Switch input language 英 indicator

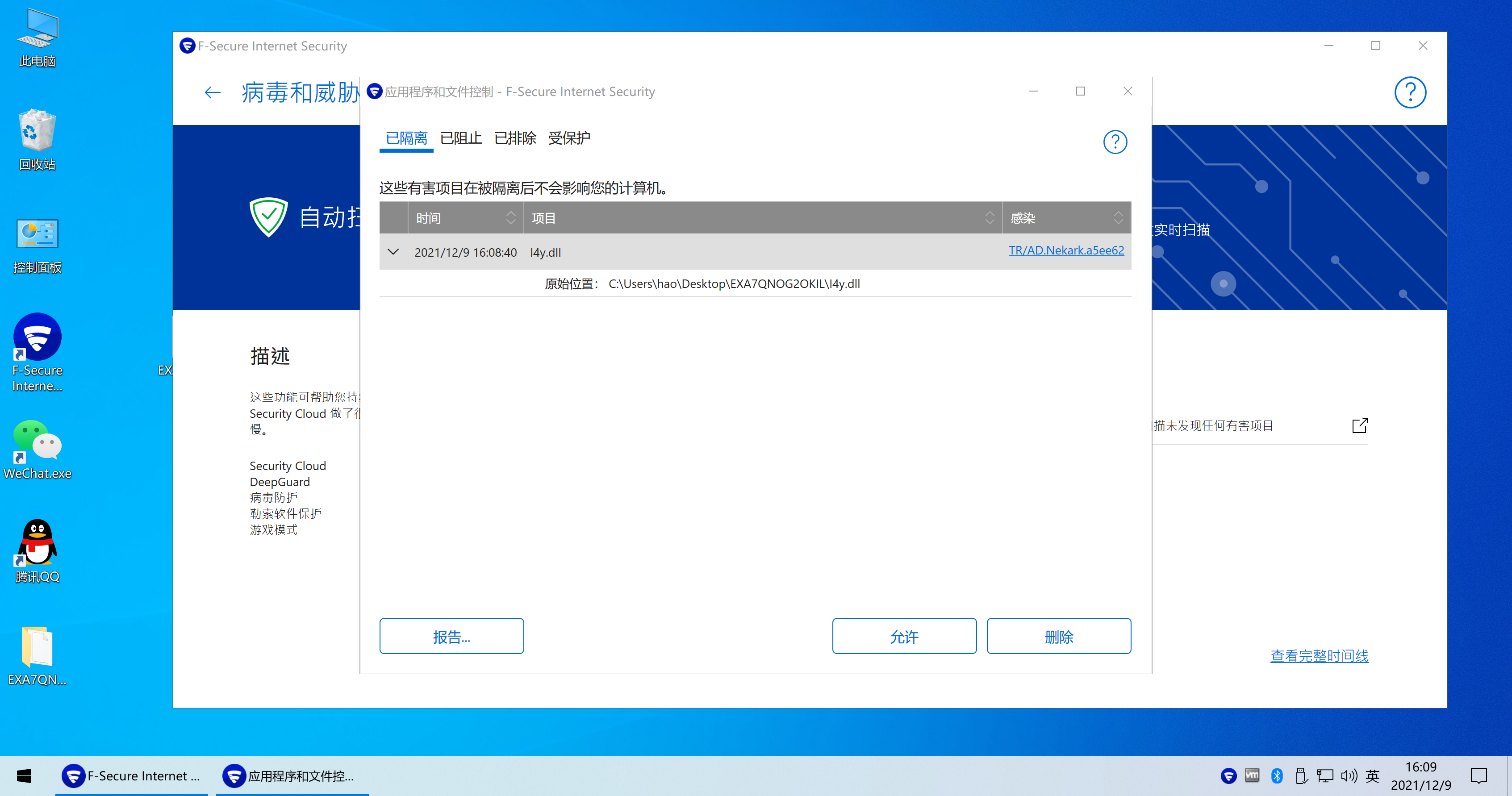click(x=1372, y=776)
